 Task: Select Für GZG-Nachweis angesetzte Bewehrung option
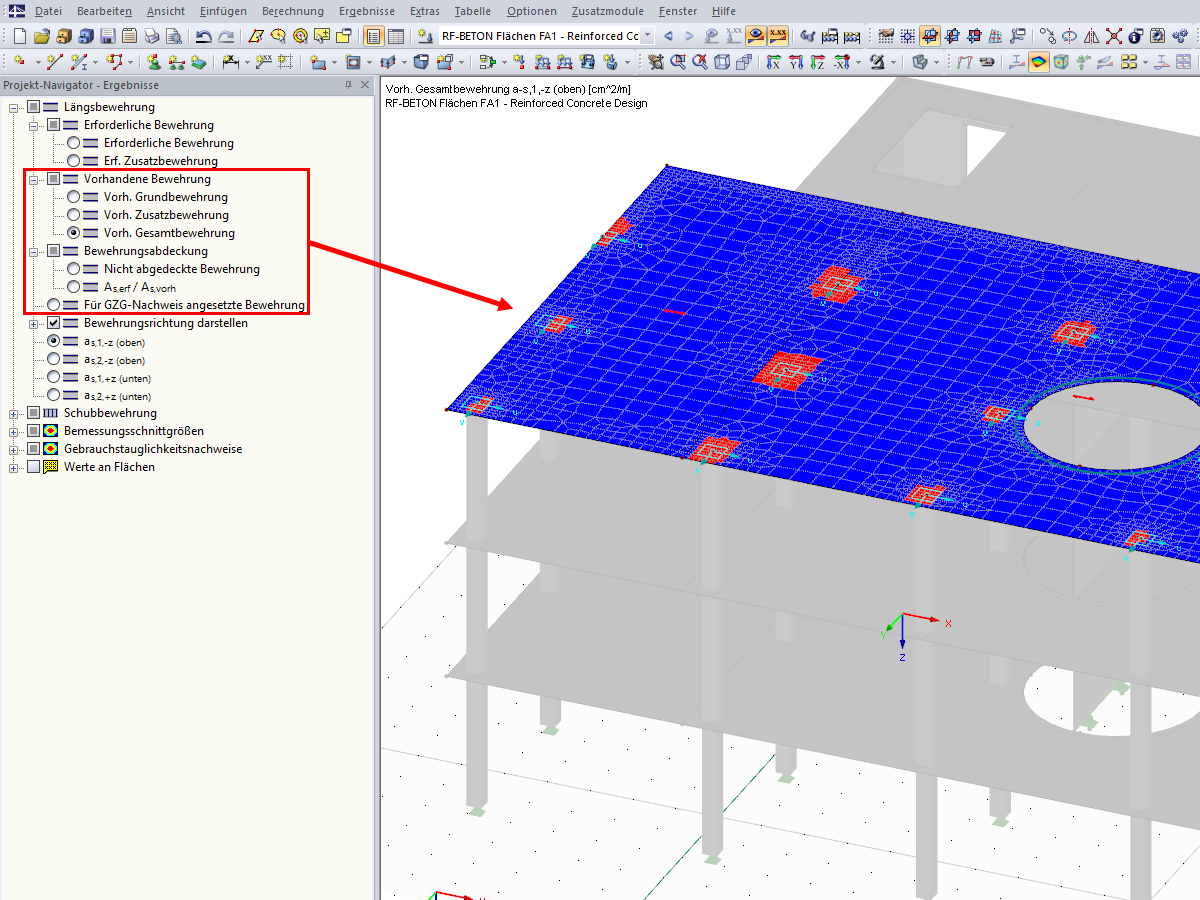53,305
